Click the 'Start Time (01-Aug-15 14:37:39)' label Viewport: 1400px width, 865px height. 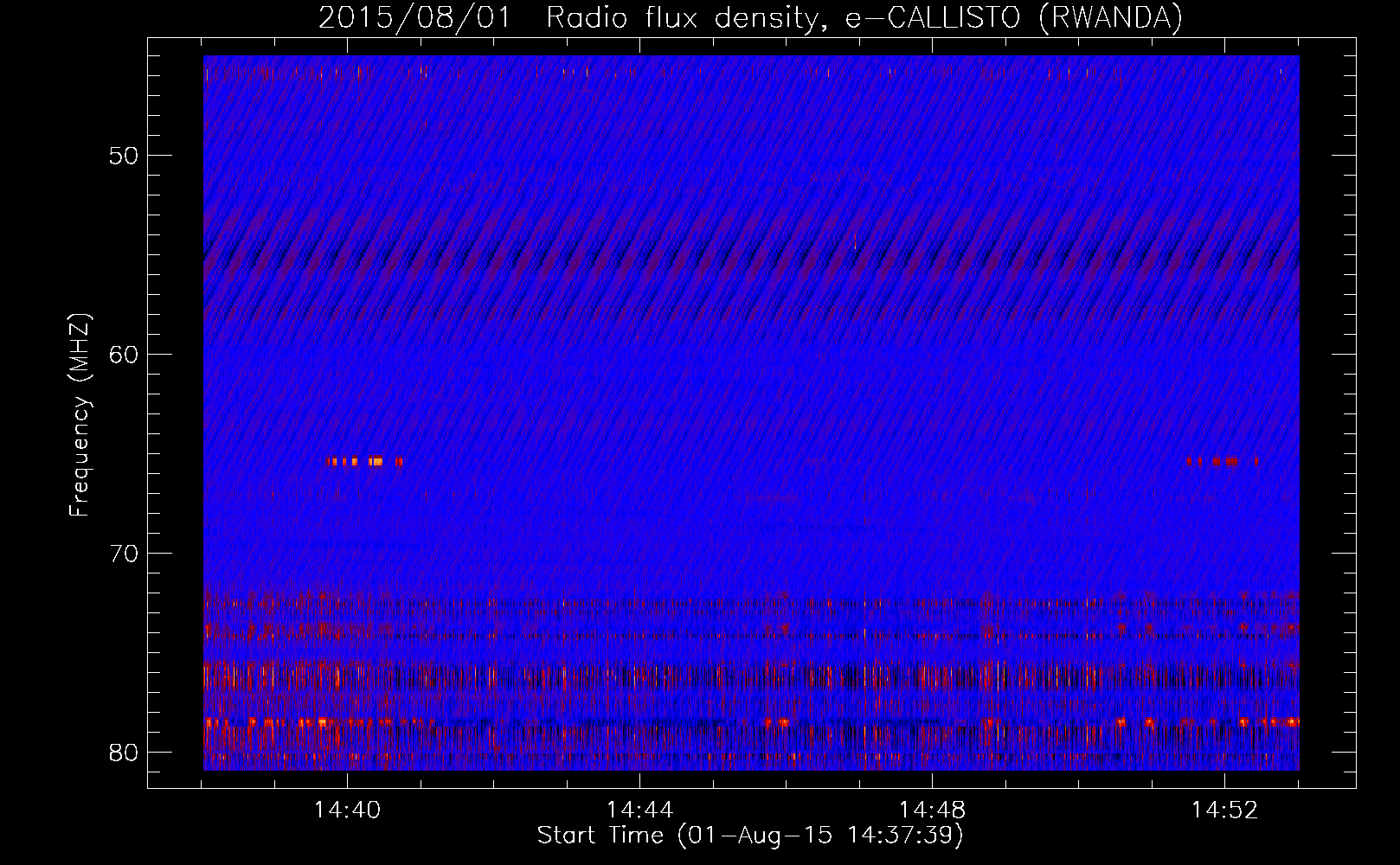[750, 836]
